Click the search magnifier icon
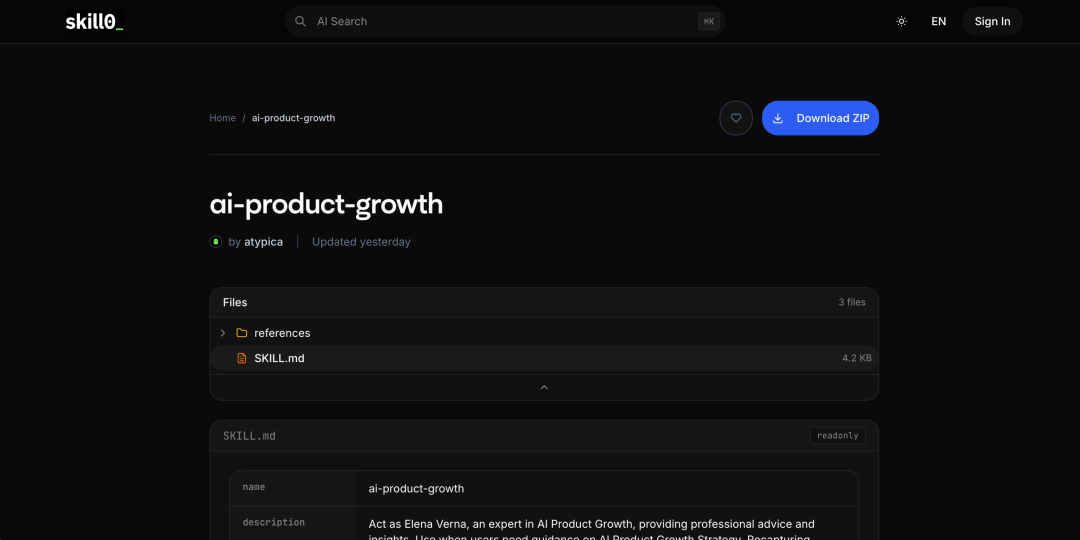The image size is (1080, 540). pos(300,21)
